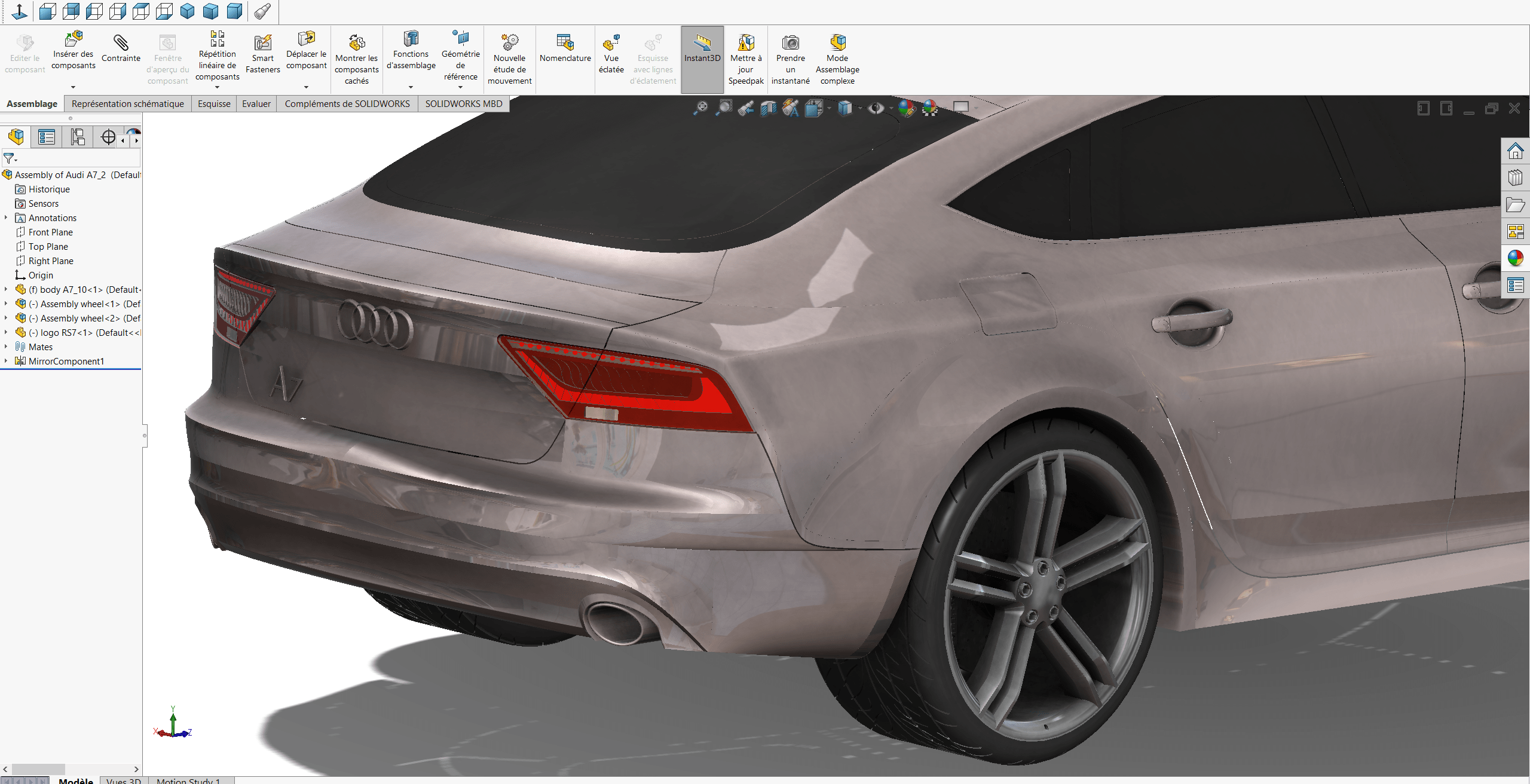Switch to Back view cube icon

tap(71, 11)
